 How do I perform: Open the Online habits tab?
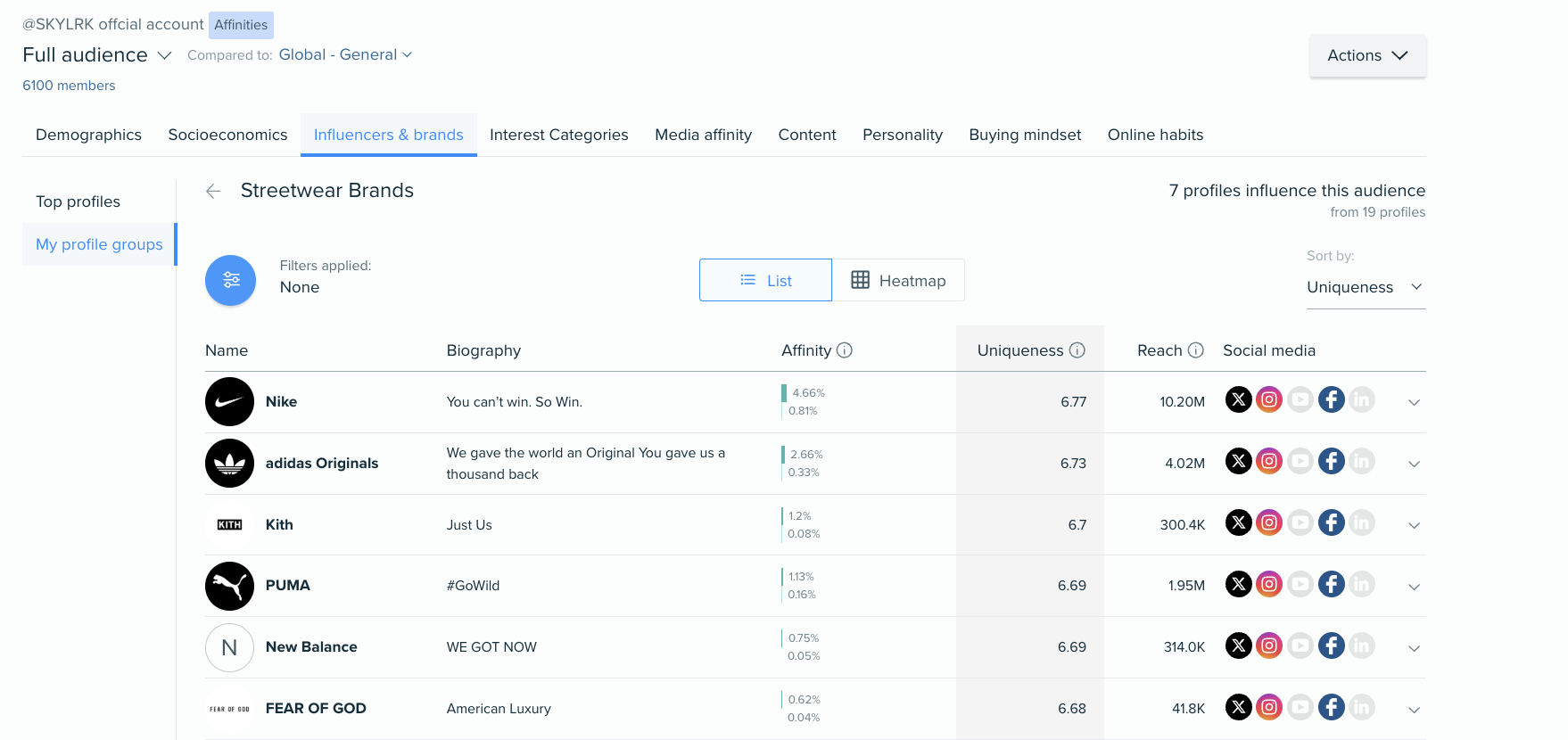pyautogui.click(x=1155, y=135)
